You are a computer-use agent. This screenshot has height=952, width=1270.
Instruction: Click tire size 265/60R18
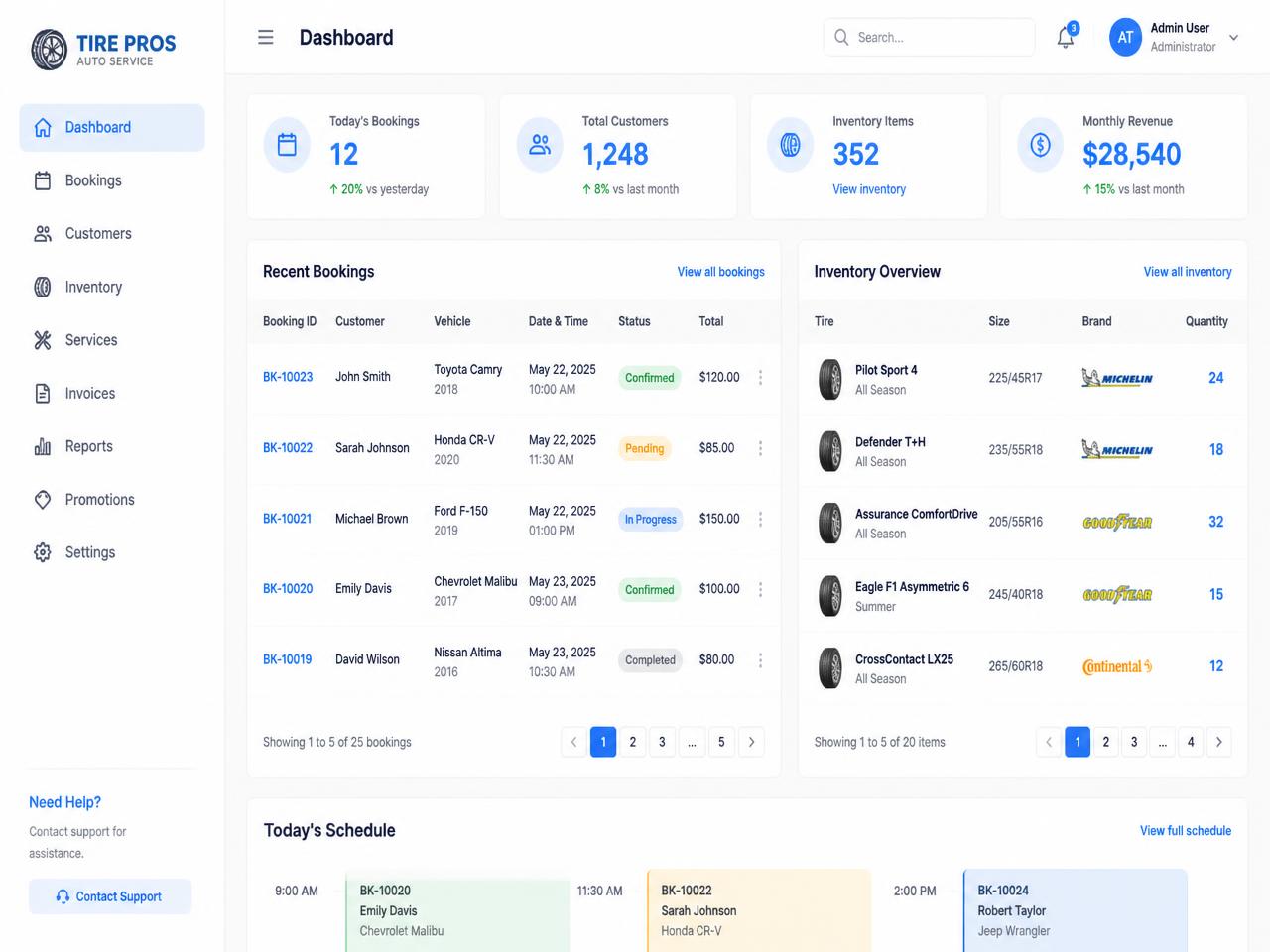1015,666
